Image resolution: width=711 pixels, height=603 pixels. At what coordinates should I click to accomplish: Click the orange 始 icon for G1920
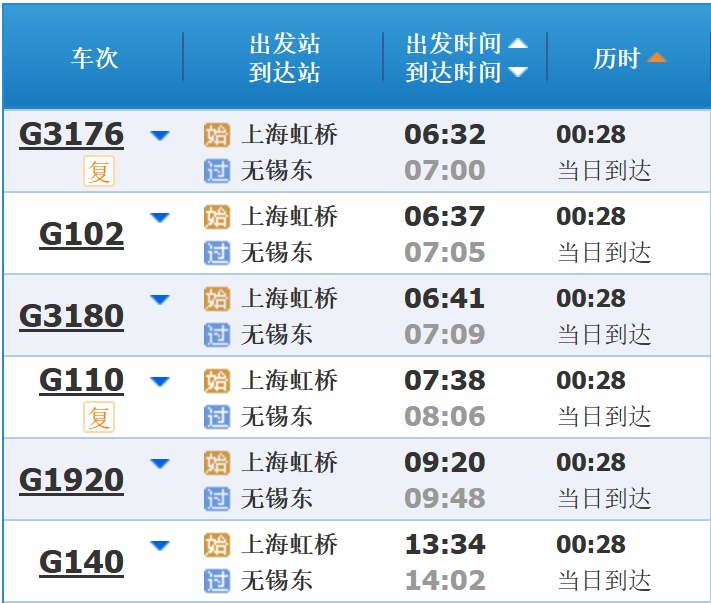pyautogui.click(x=216, y=463)
